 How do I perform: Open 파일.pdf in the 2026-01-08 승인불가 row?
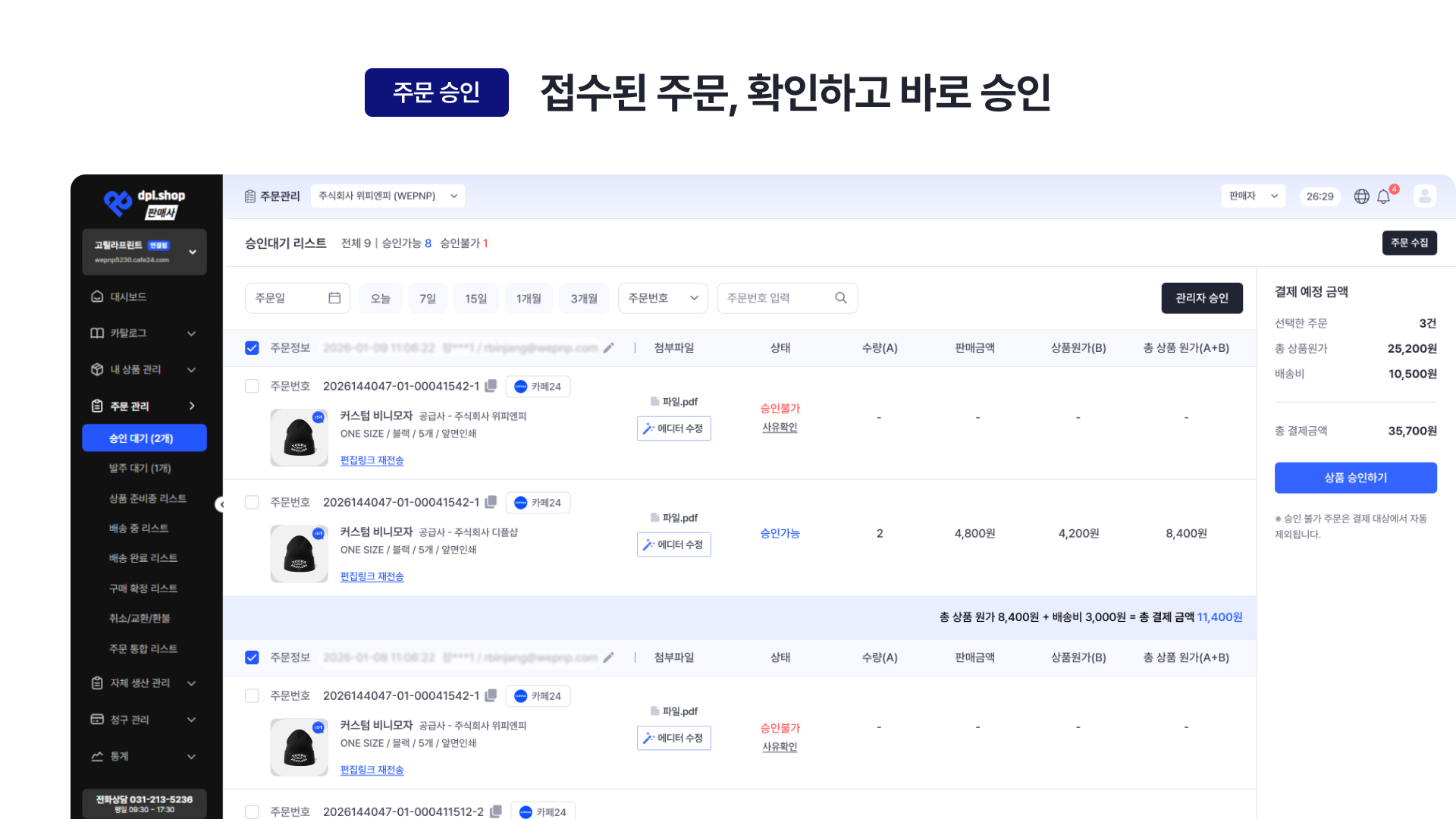point(674,711)
